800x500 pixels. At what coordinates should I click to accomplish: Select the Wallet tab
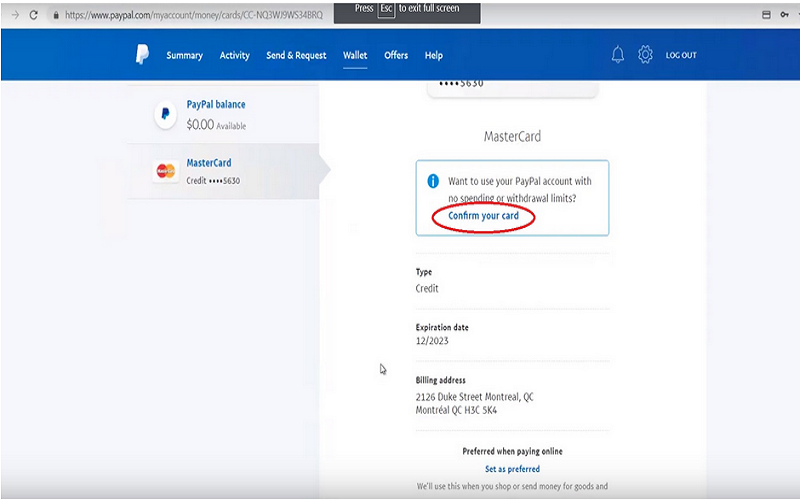pyautogui.click(x=355, y=55)
